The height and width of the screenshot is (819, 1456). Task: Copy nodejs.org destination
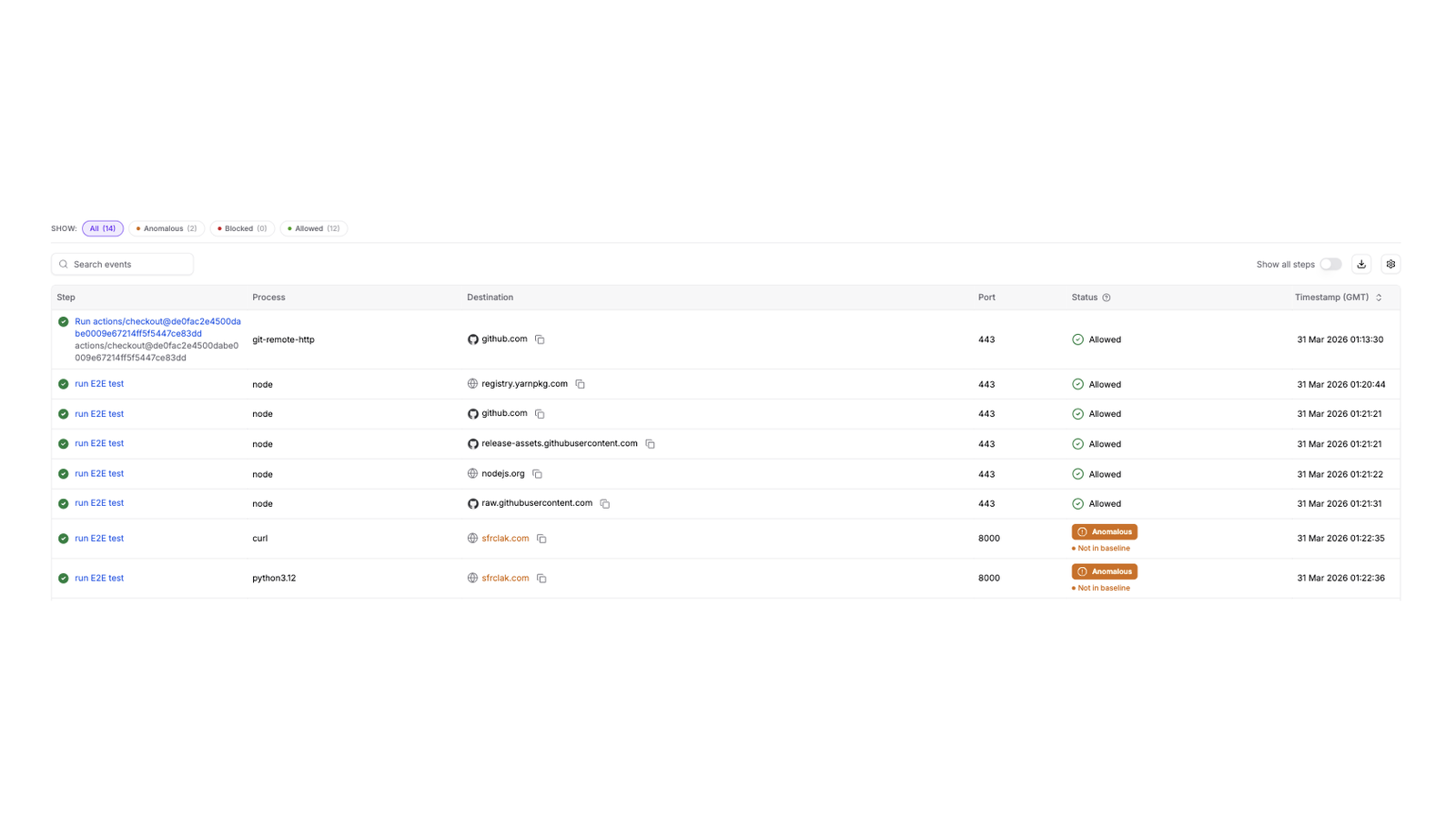pos(537,474)
